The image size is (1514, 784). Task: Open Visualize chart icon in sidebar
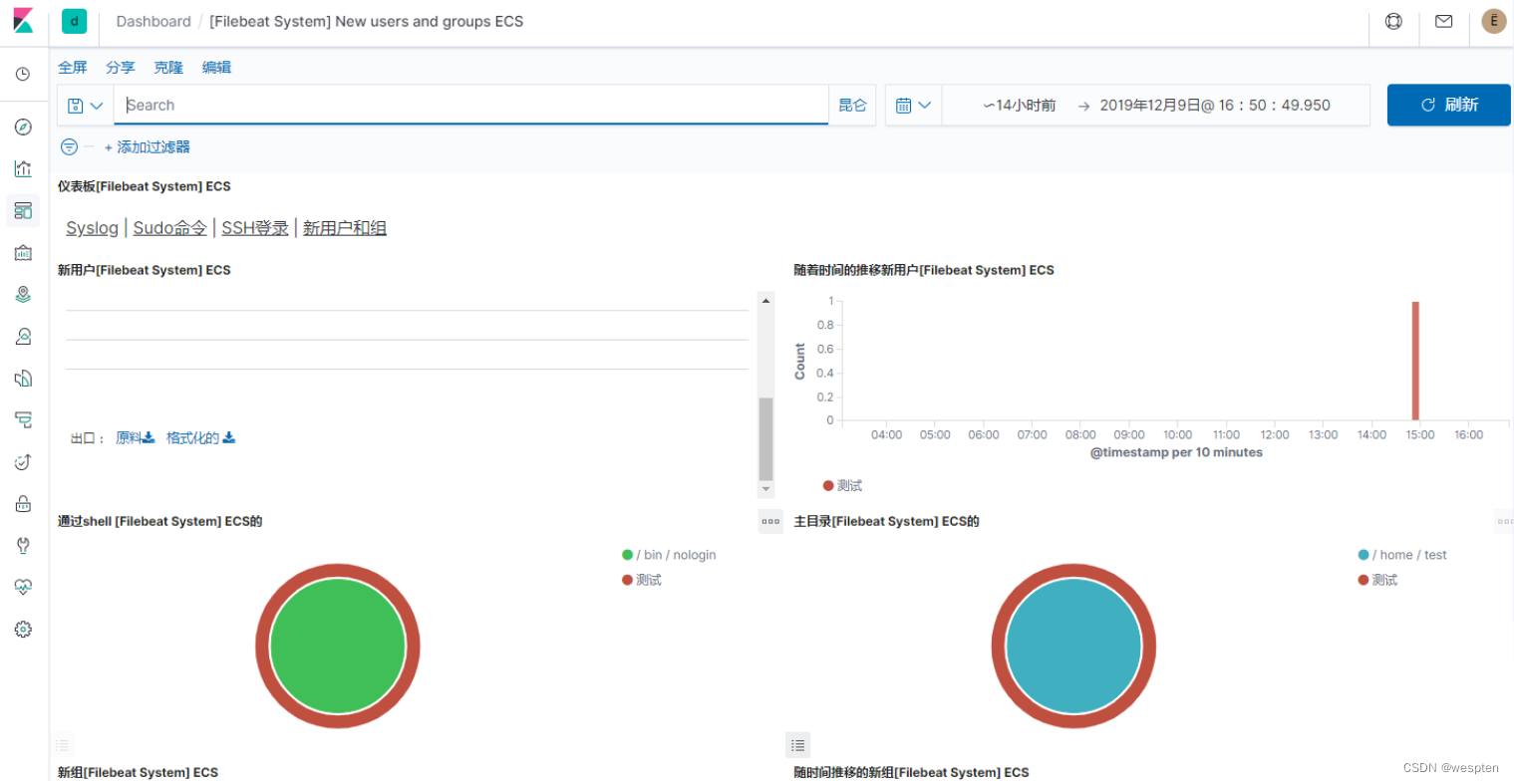tap(23, 169)
